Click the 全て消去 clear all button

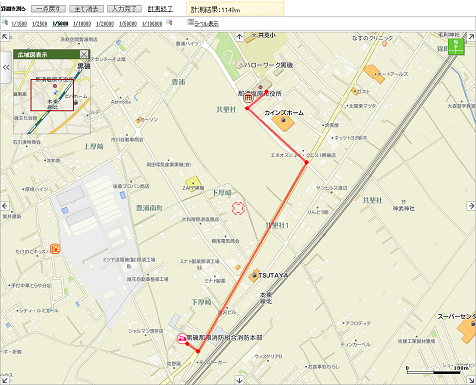pyautogui.click(x=86, y=9)
